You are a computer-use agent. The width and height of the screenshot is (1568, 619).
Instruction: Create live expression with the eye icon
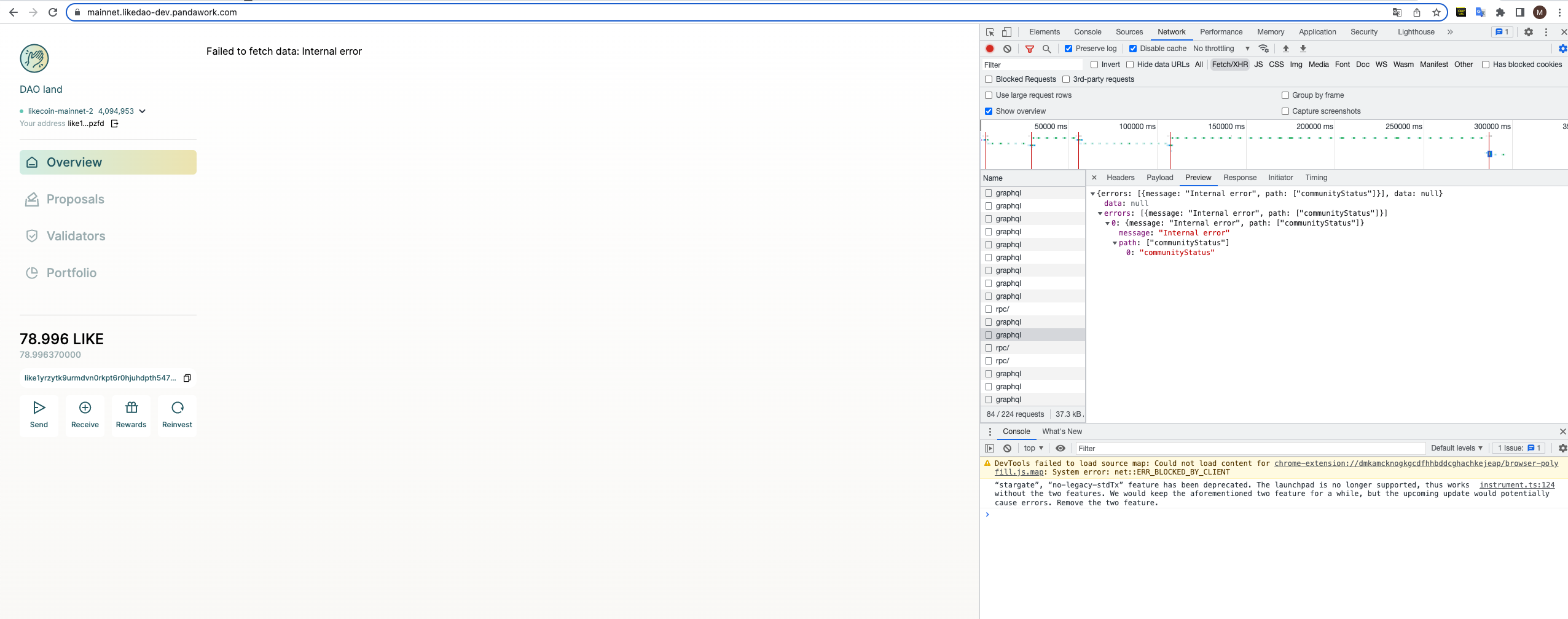(1060, 448)
